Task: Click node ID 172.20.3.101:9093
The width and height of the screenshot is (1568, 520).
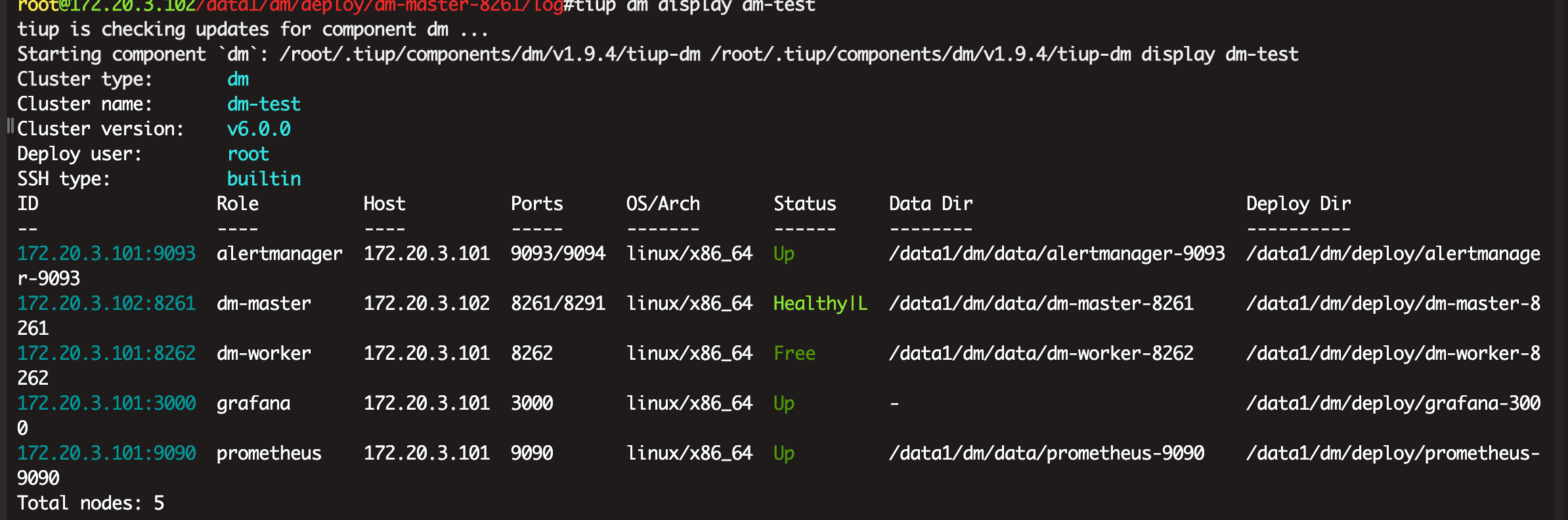Action: click(106, 253)
